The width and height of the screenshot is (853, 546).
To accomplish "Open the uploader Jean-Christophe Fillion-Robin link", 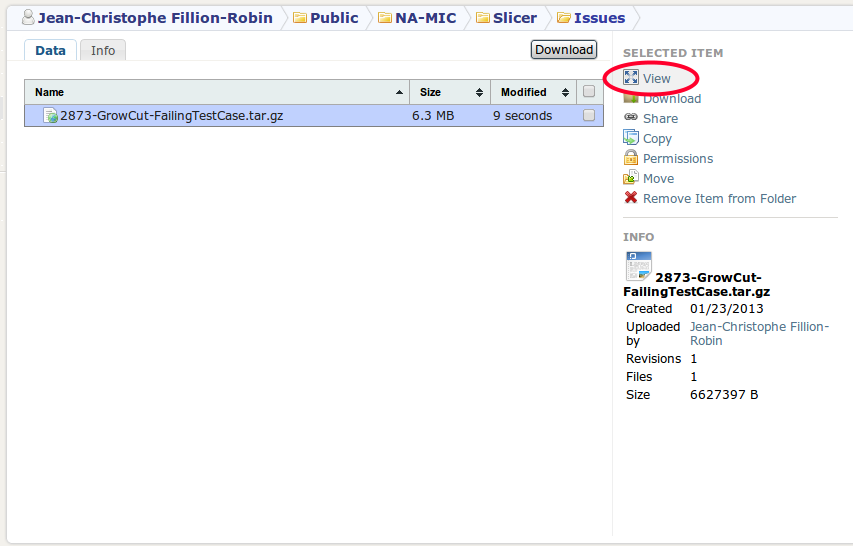I will click(x=758, y=333).
